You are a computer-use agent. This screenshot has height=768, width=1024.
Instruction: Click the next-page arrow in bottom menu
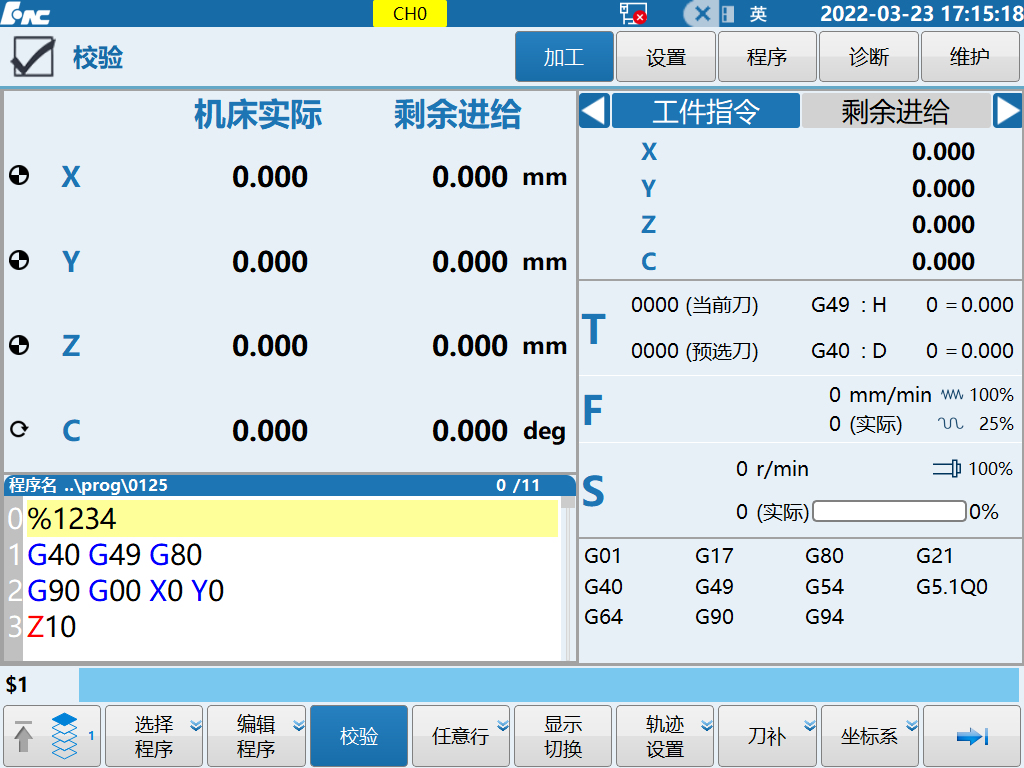pos(971,736)
